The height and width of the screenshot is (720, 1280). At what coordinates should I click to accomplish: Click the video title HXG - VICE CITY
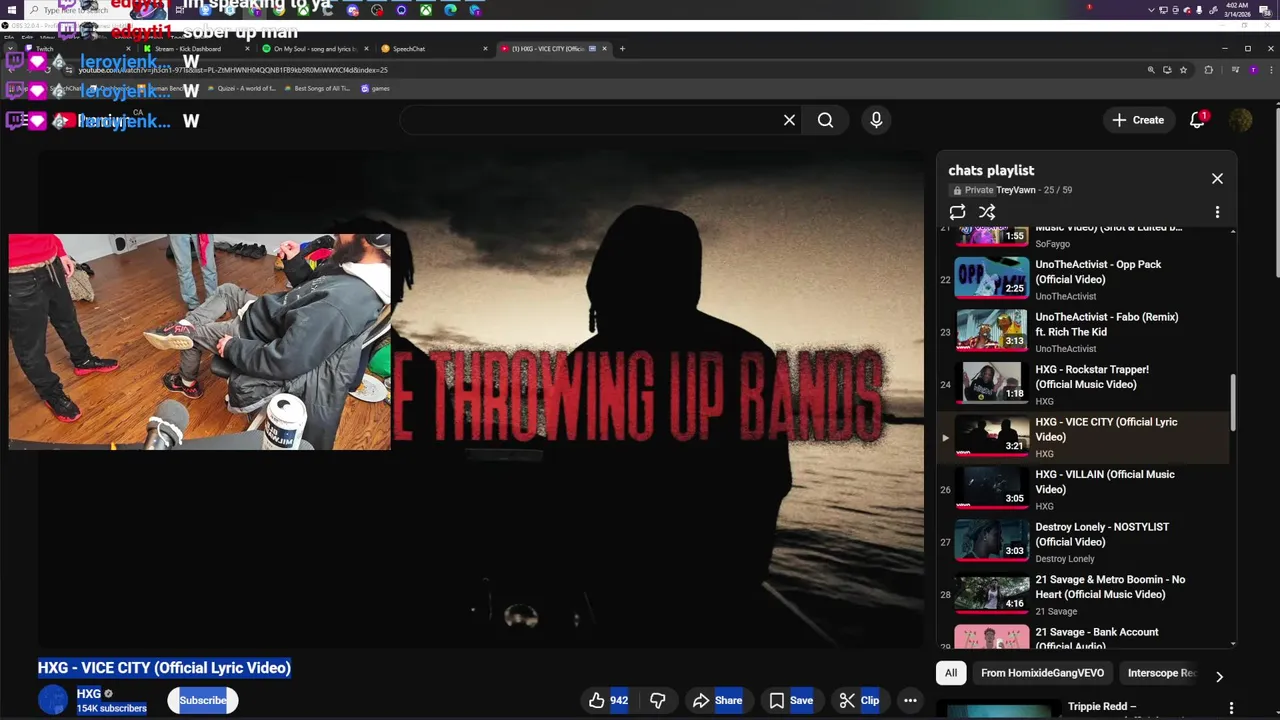[x=164, y=668]
